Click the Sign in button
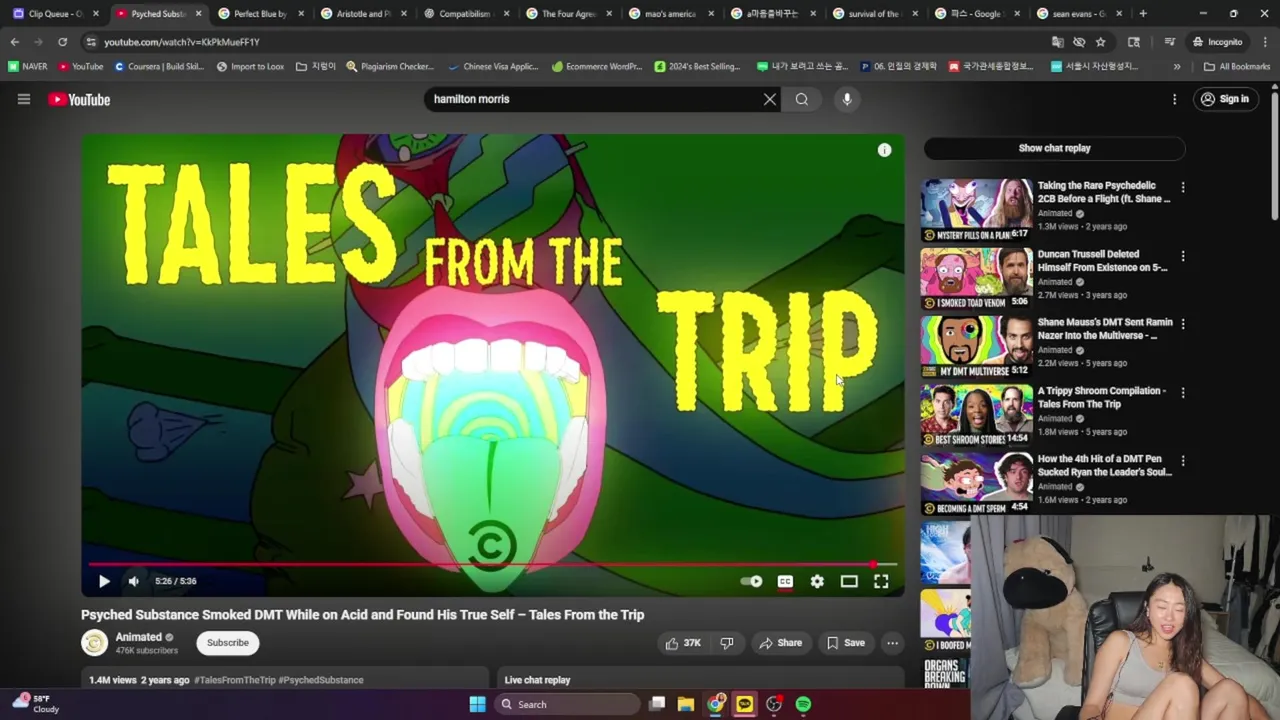 click(x=1225, y=99)
